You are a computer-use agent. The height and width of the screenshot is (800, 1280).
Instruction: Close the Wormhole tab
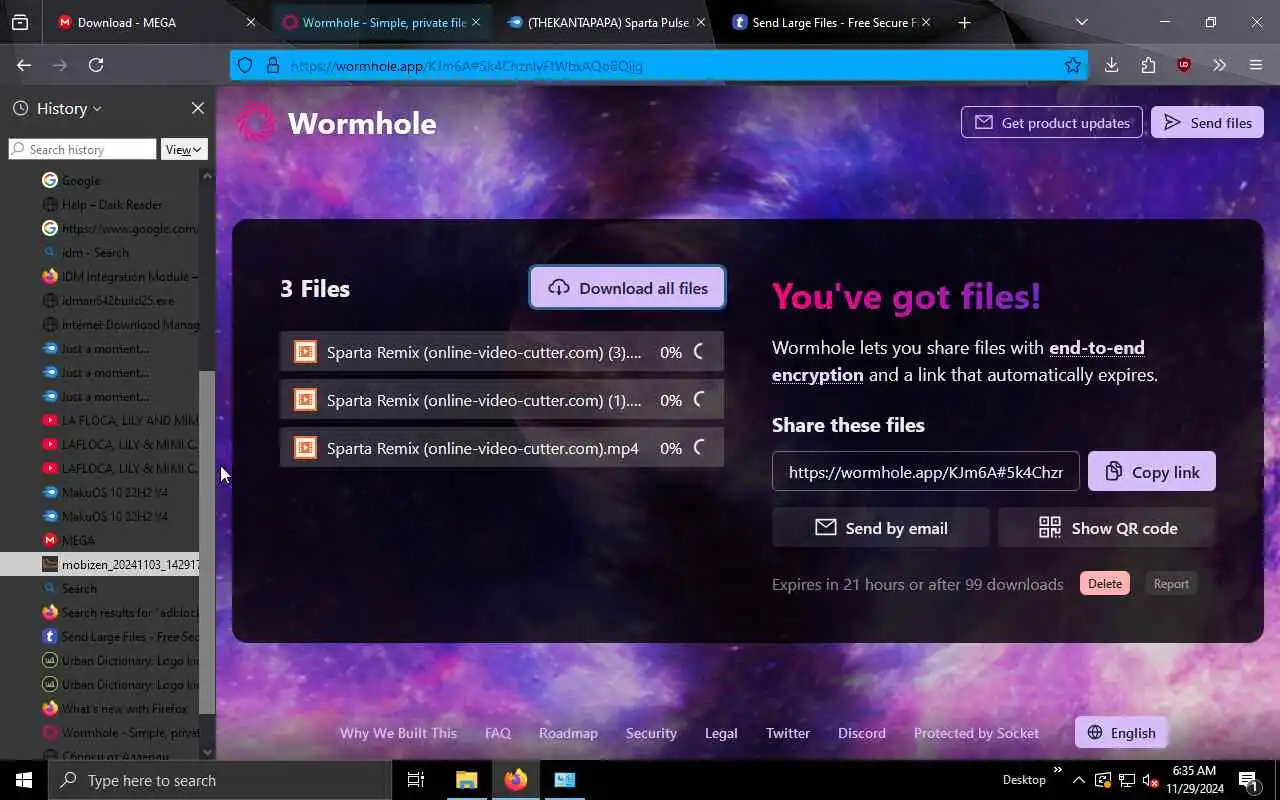(476, 22)
